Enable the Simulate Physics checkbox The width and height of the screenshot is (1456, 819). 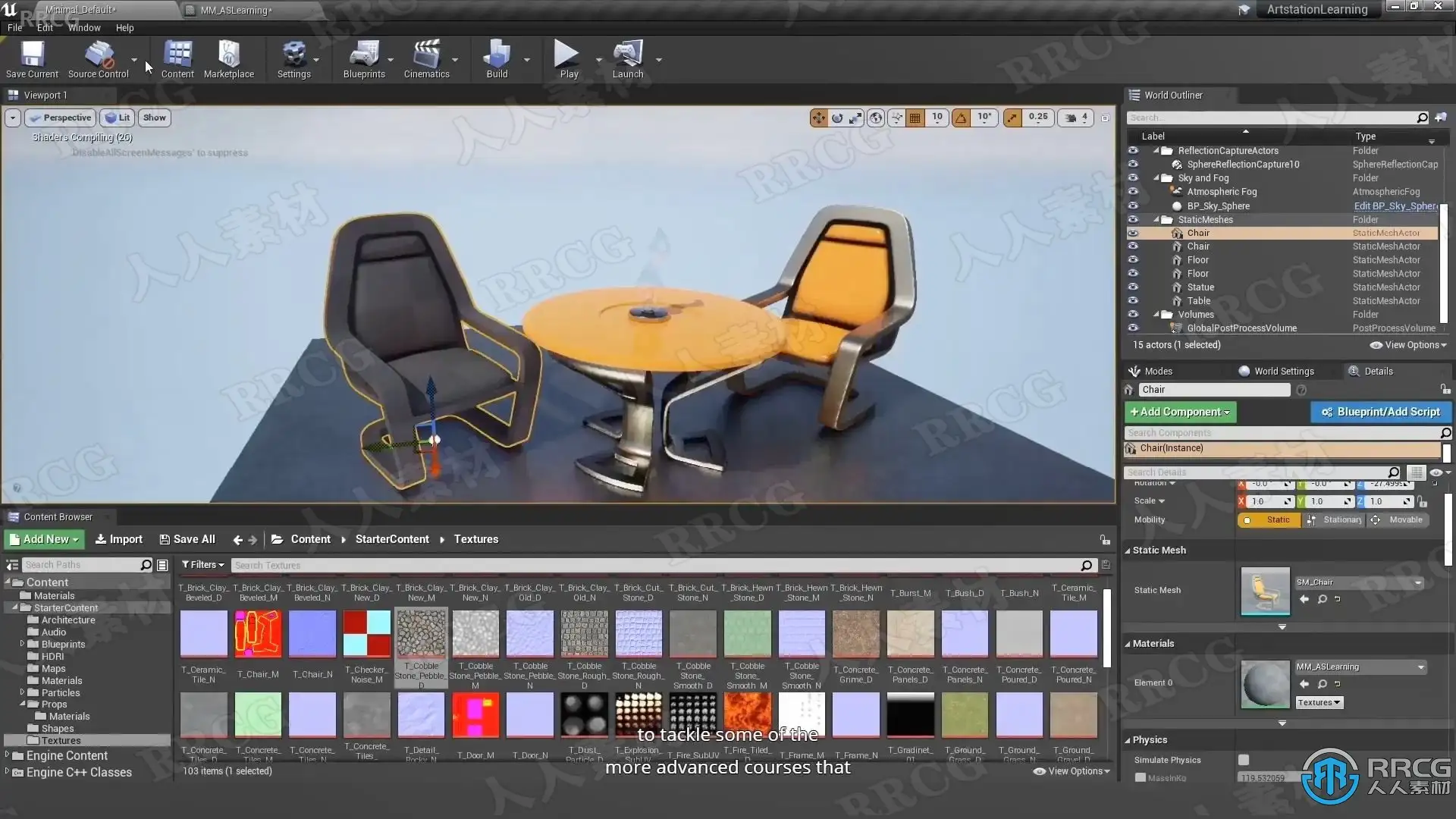coord(1244,760)
